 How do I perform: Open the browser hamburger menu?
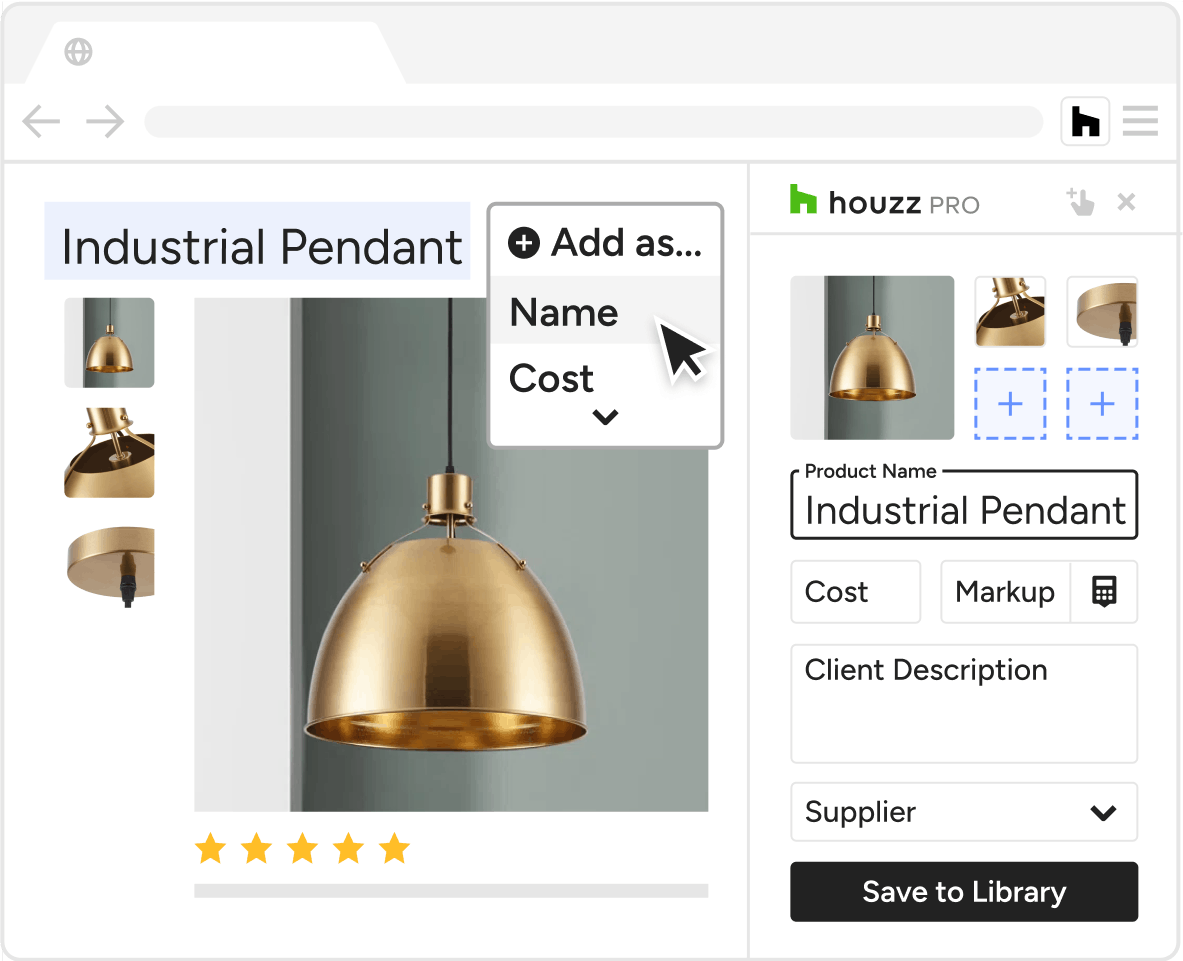[x=1140, y=121]
